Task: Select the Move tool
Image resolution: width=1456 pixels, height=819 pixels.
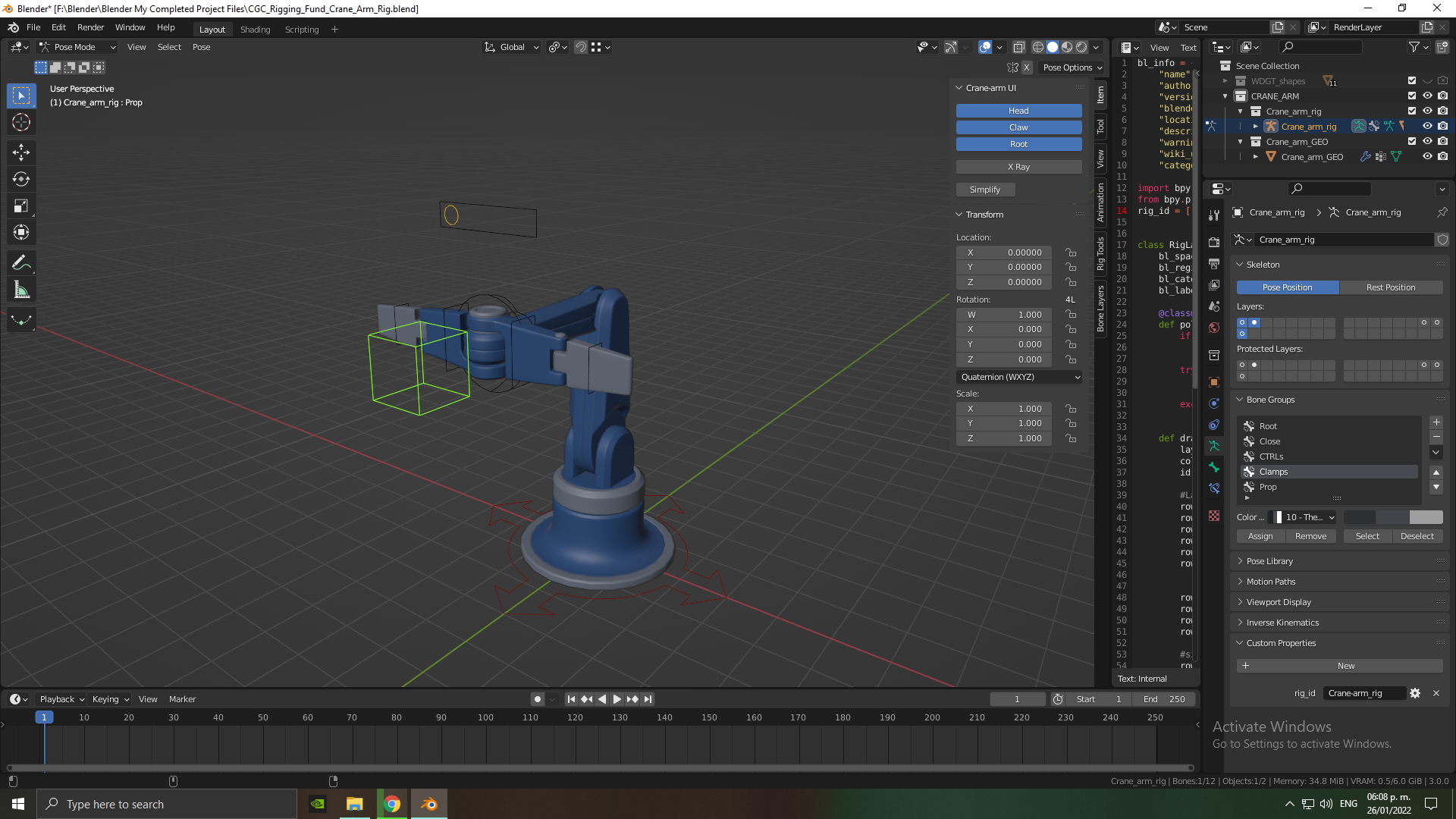Action: (x=21, y=152)
